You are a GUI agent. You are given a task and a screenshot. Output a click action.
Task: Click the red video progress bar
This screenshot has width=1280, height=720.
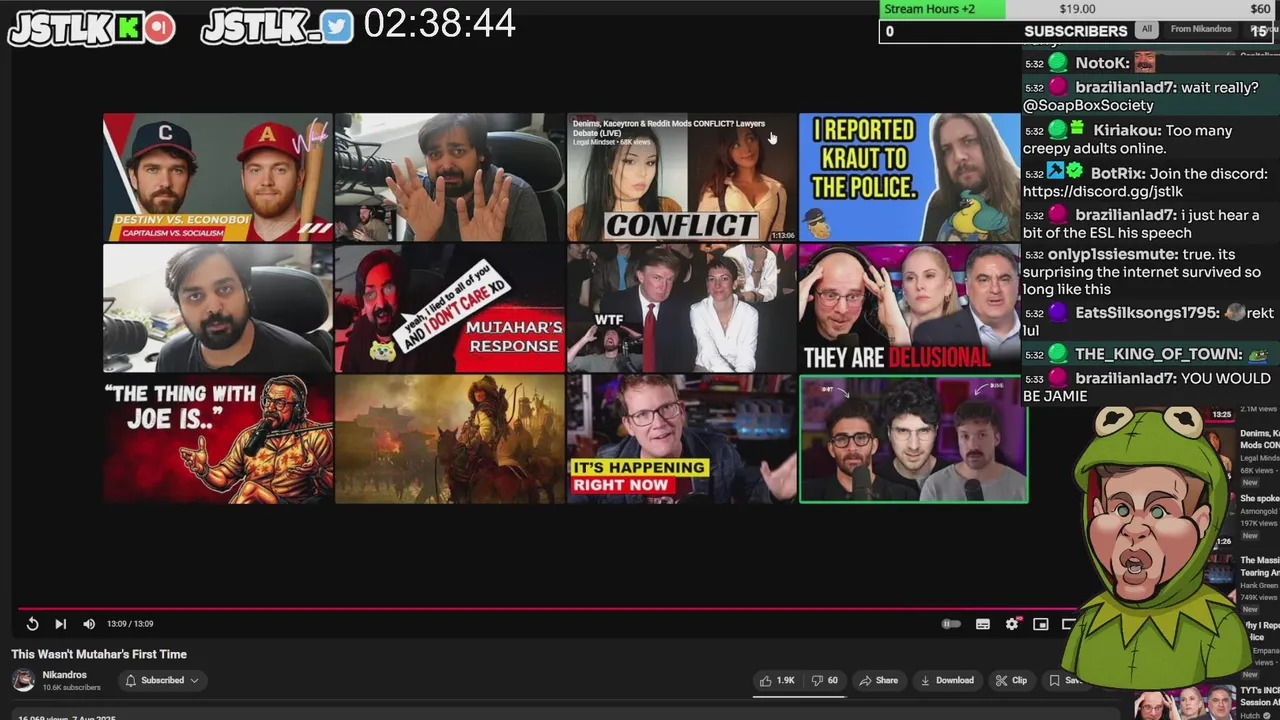click(x=545, y=608)
